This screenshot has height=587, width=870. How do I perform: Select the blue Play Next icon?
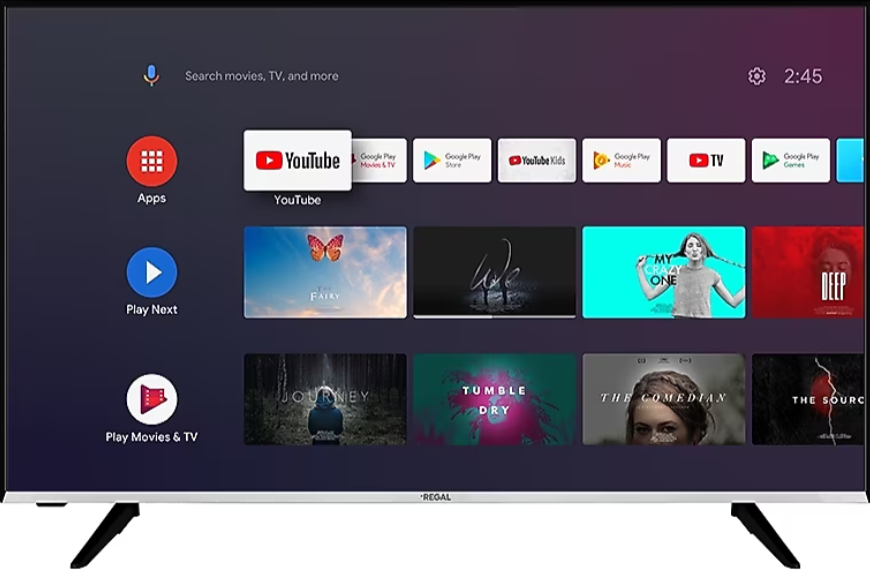pos(151,272)
